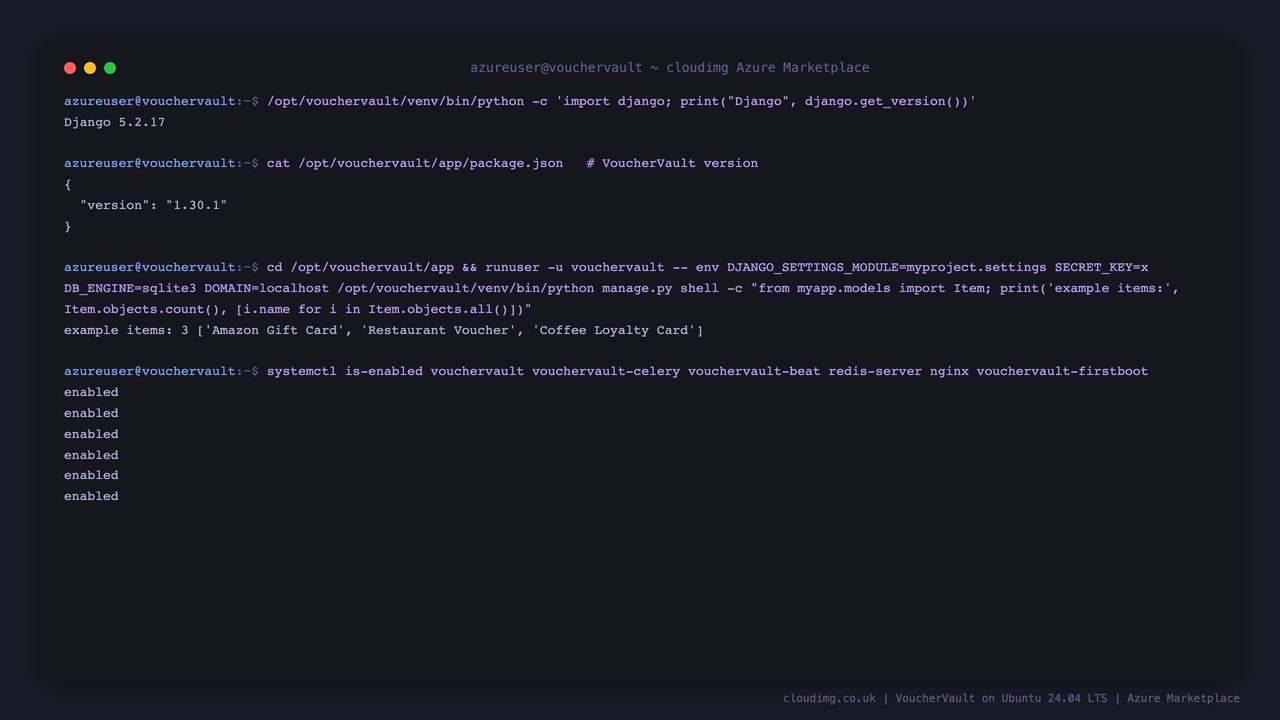Click the DOMAIN=localhost variable
Viewport: 1280px width, 720px height.
(x=266, y=288)
